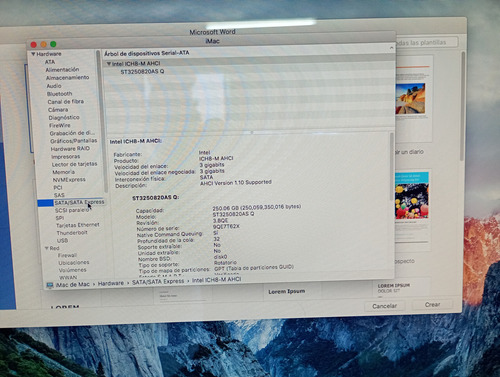Image resolution: width=500 pixels, height=377 pixels.
Task: Collapse the Hardware section in sidebar
Action: [33, 54]
